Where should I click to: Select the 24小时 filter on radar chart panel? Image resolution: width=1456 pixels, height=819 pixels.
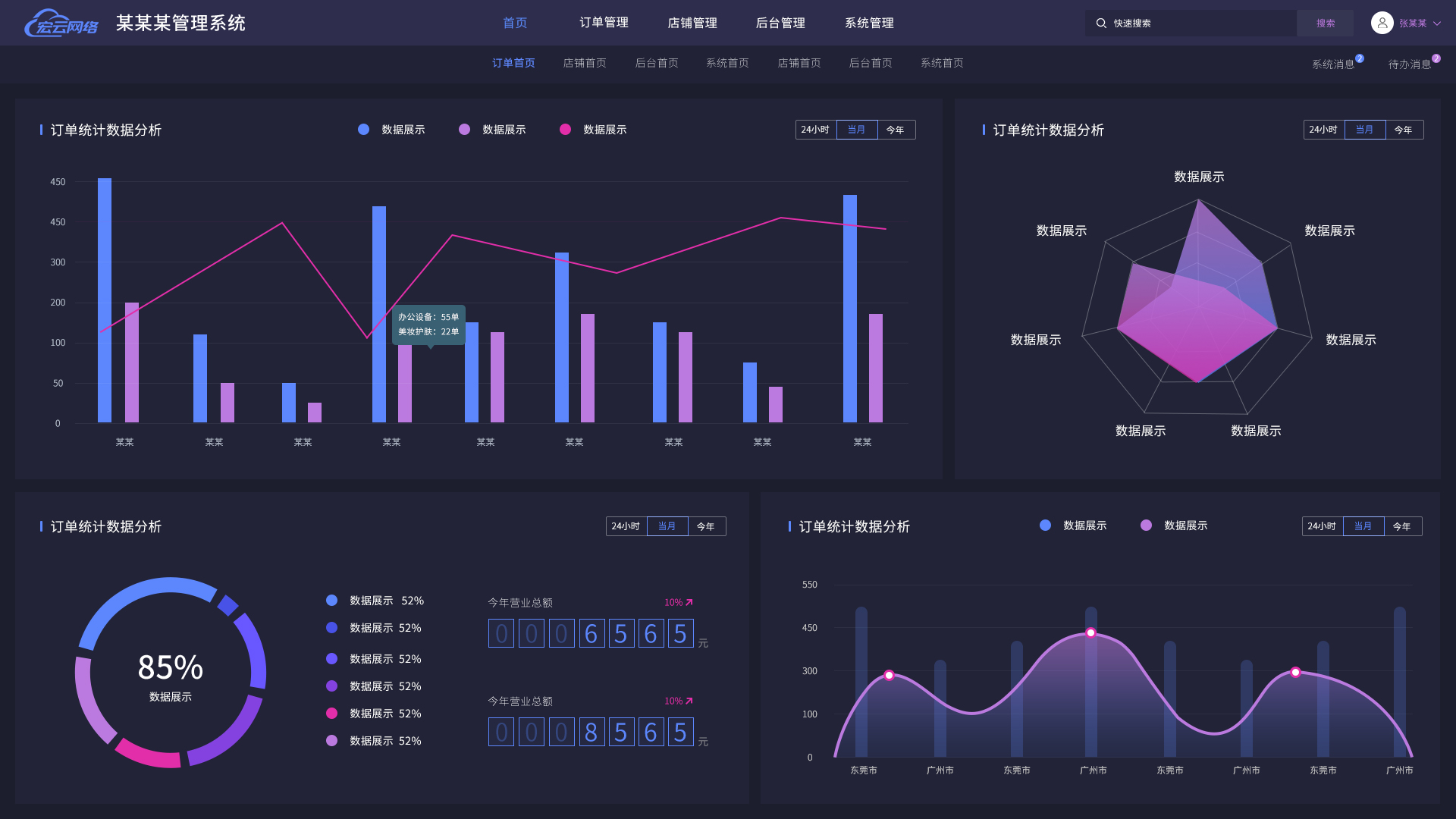1323,130
